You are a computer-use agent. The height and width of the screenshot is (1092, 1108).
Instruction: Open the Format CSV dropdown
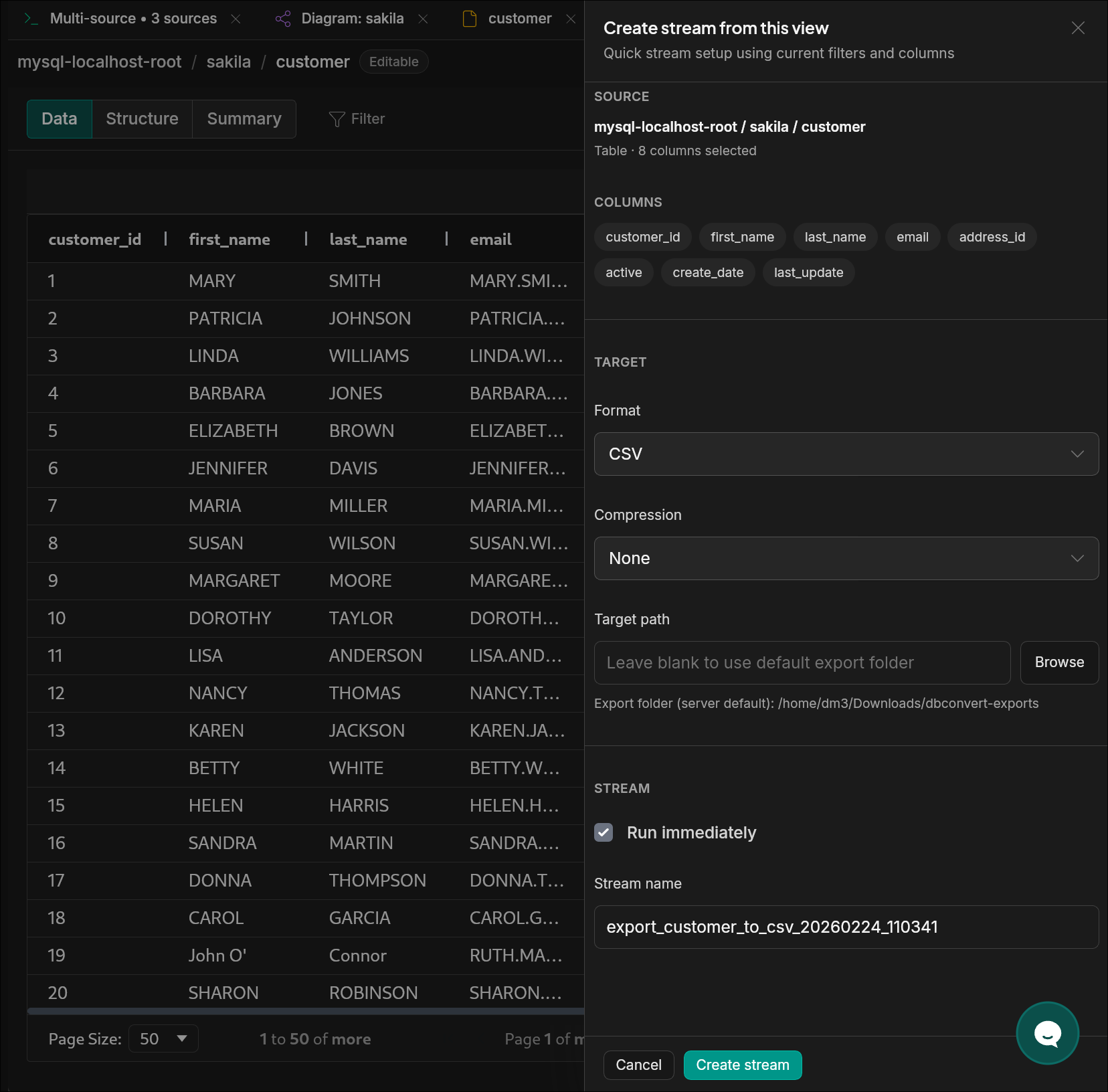pyautogui.click(x=846, y=454)
